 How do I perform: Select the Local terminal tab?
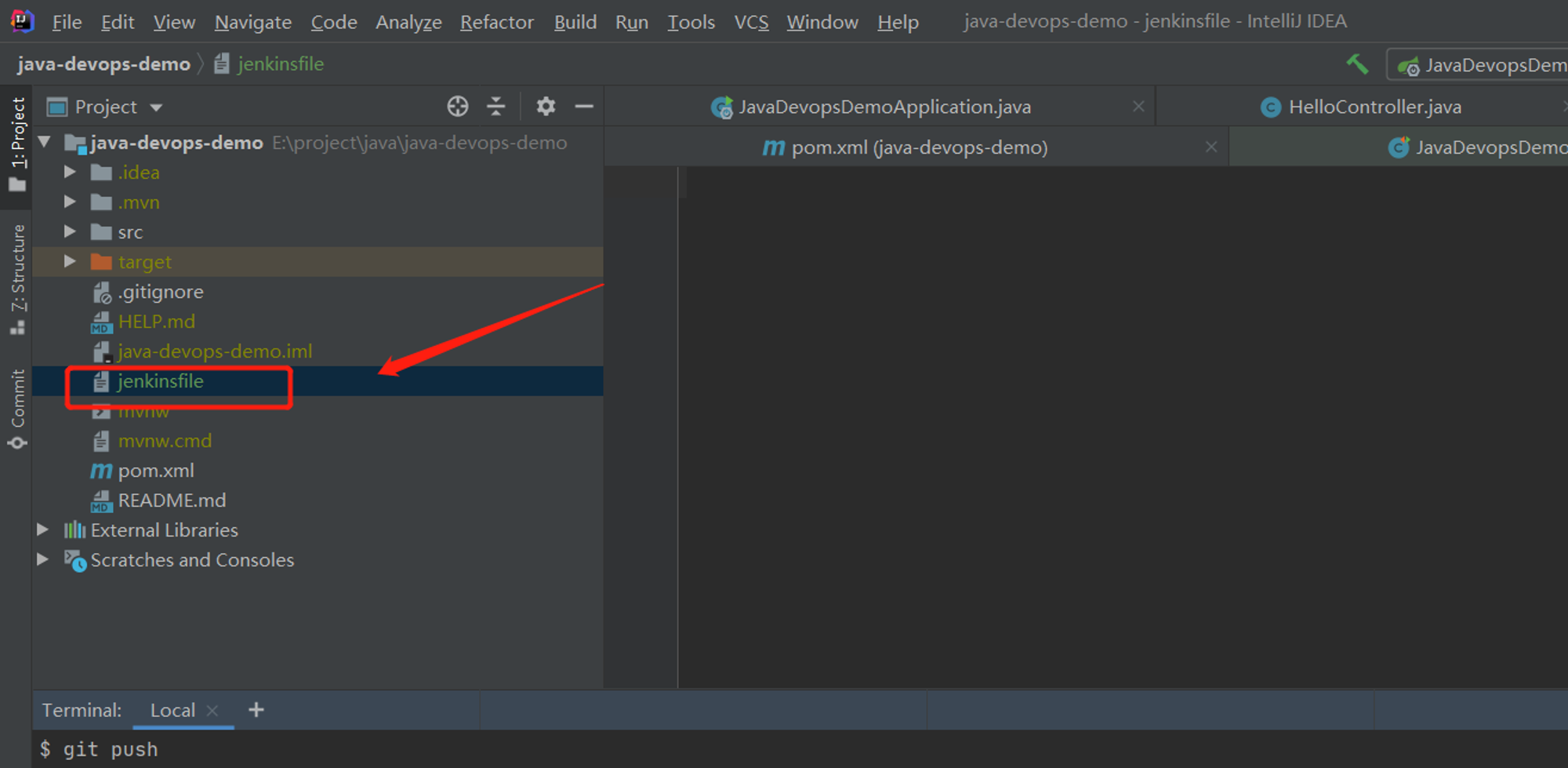(x=172, y=710)
